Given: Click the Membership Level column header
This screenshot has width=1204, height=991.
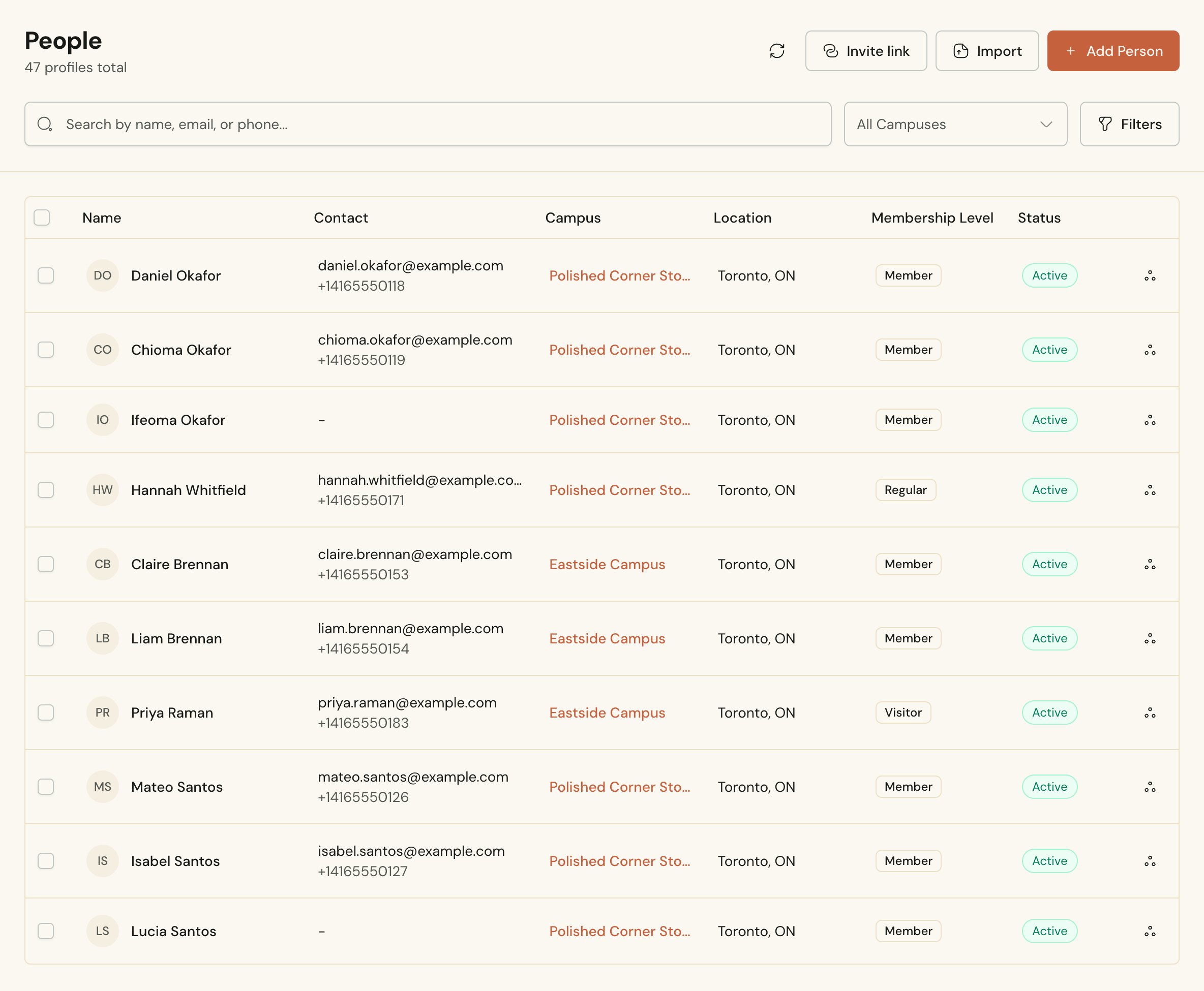Looking at the screenshot, I should pos(932,218).
